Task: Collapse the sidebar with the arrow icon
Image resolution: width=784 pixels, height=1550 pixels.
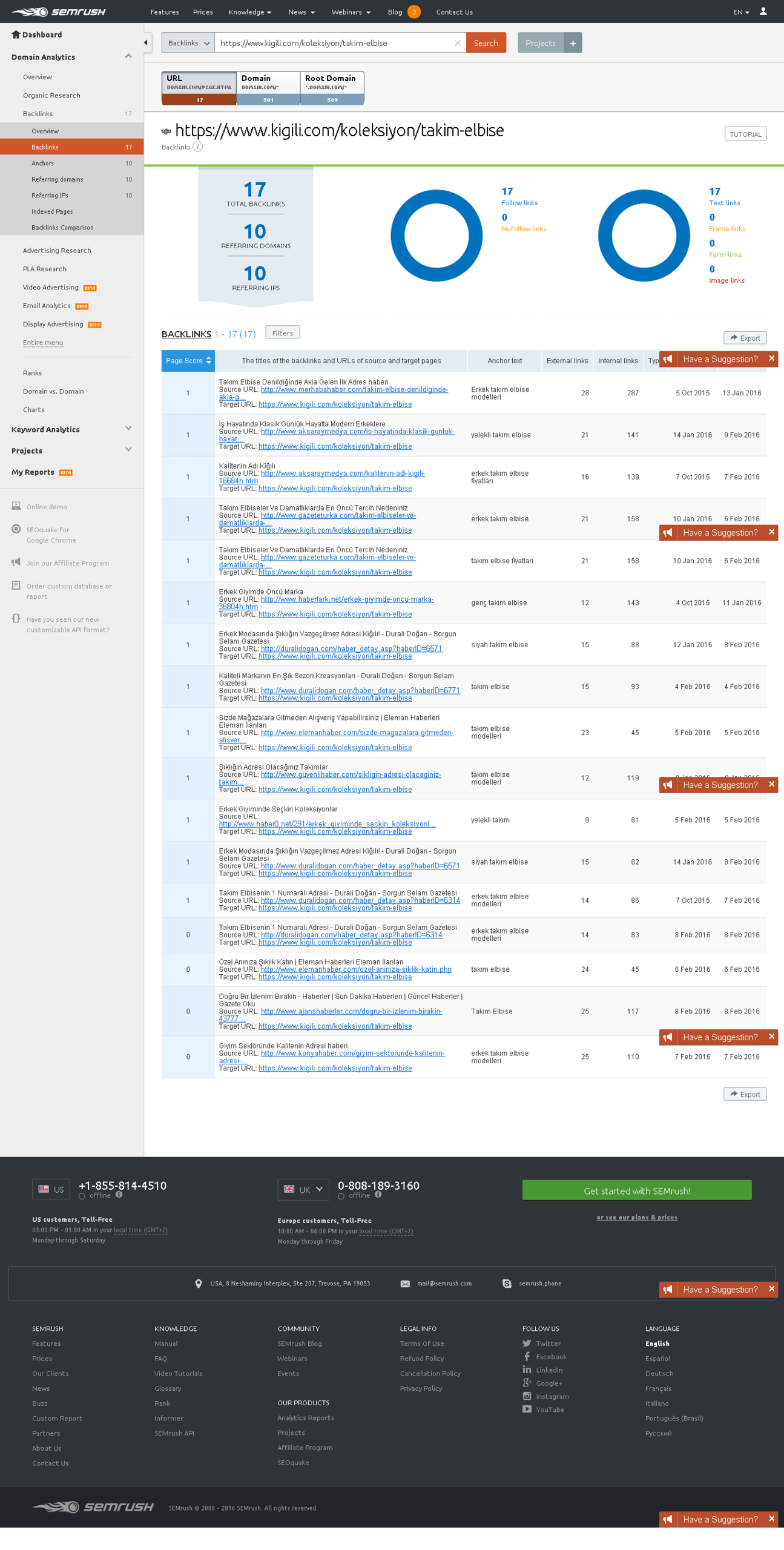Action: [145, 42]
